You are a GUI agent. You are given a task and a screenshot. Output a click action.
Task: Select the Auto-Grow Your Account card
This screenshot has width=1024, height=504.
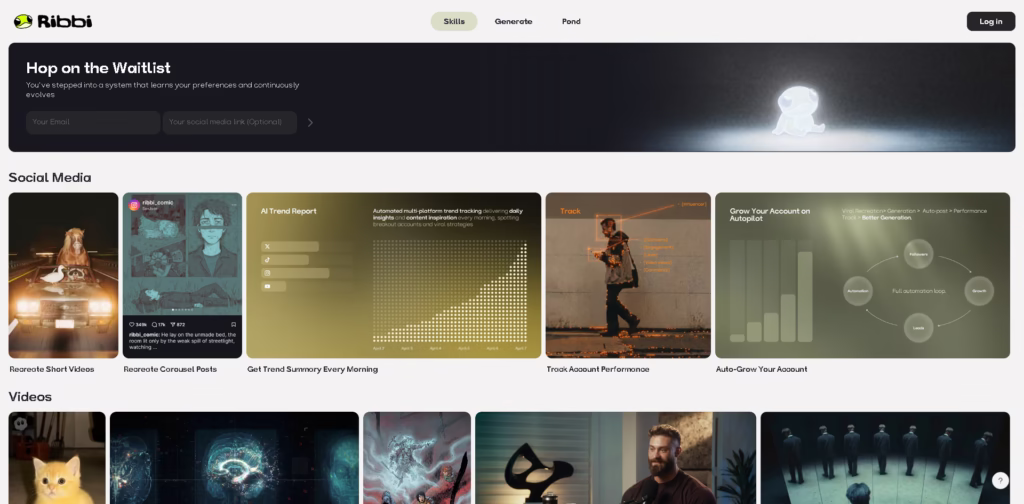pyautogui.click(x=862, y=275)
